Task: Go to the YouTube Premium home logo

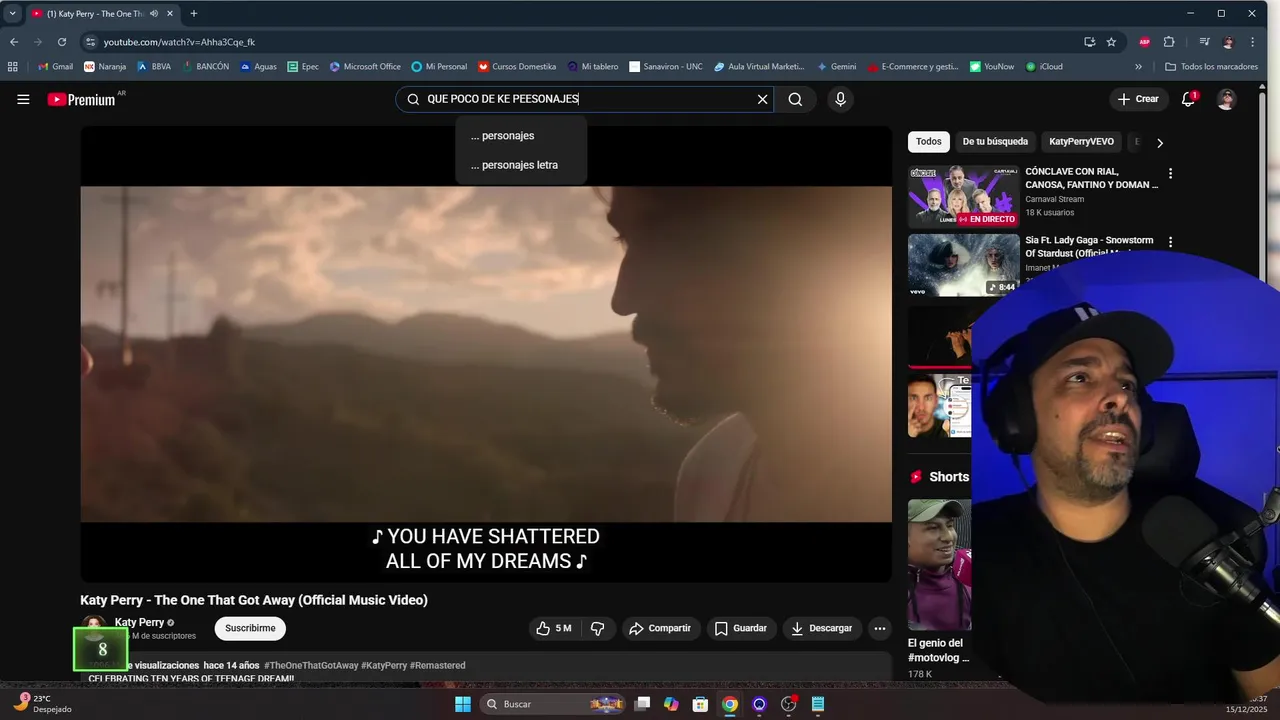Action: 84,99
